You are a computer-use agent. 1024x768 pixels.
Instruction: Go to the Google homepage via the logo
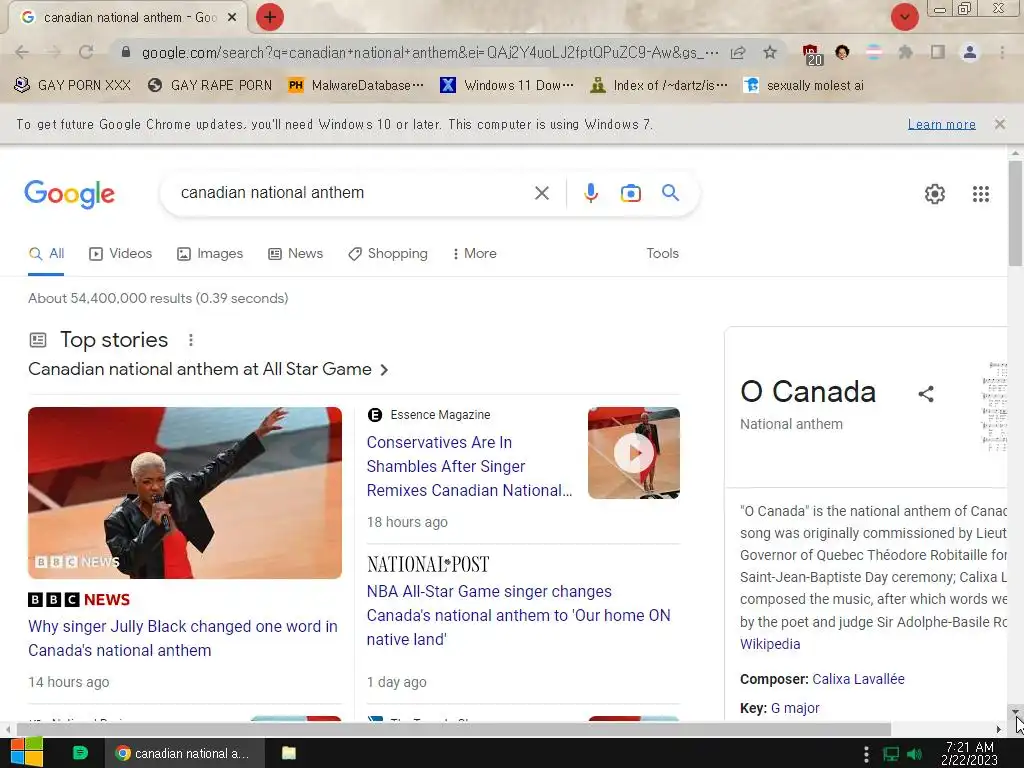[70, 194]
